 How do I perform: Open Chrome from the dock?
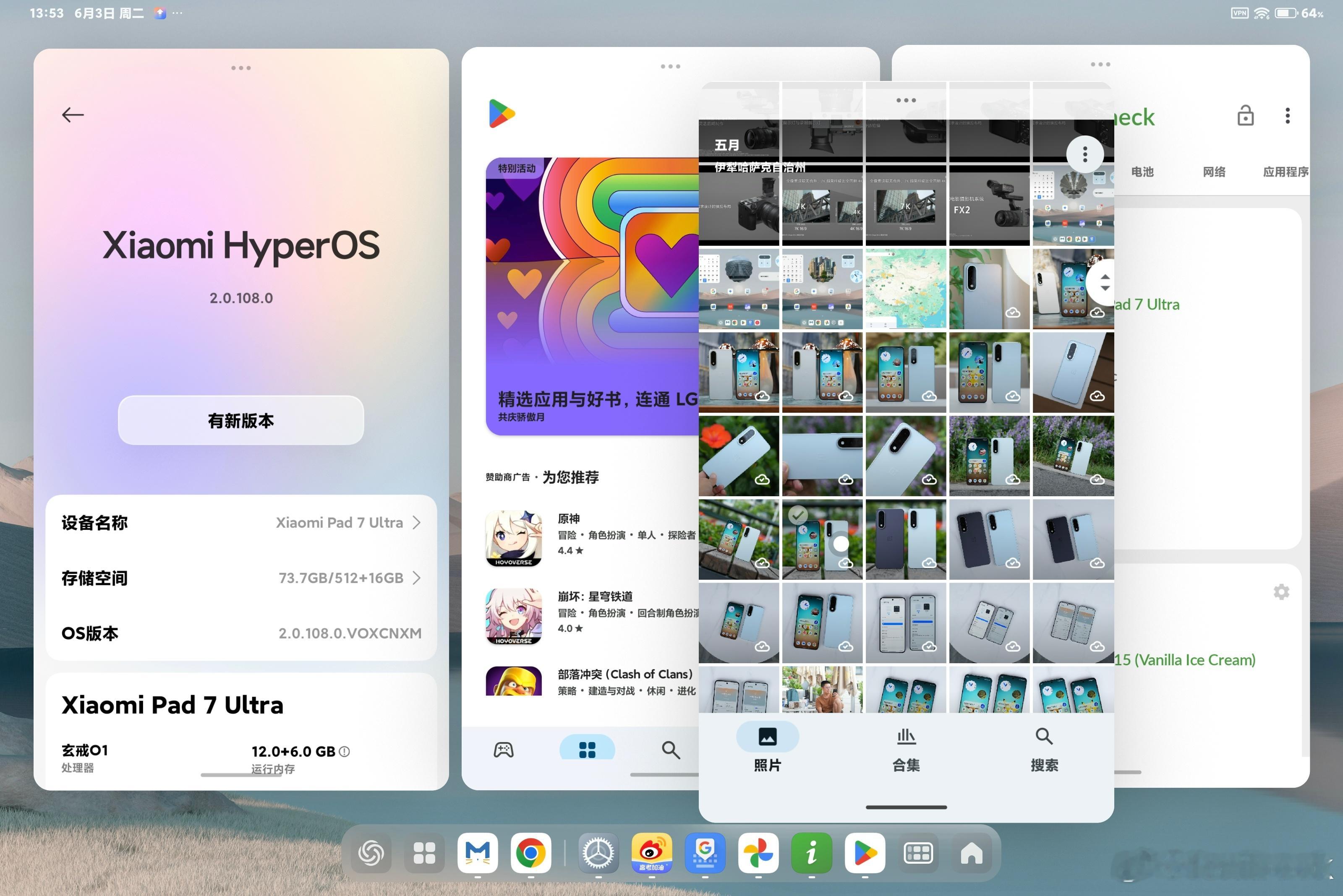(530, 853)
